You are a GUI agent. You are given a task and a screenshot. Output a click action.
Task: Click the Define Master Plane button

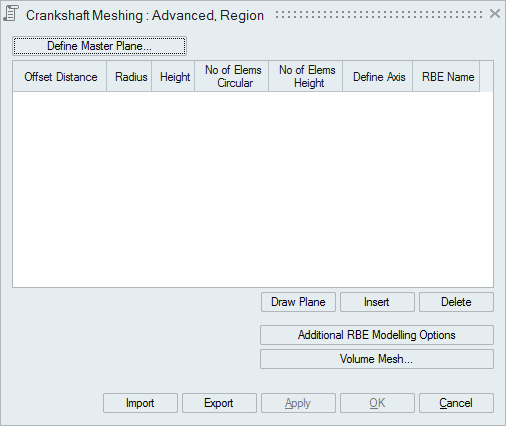(99, 46)
